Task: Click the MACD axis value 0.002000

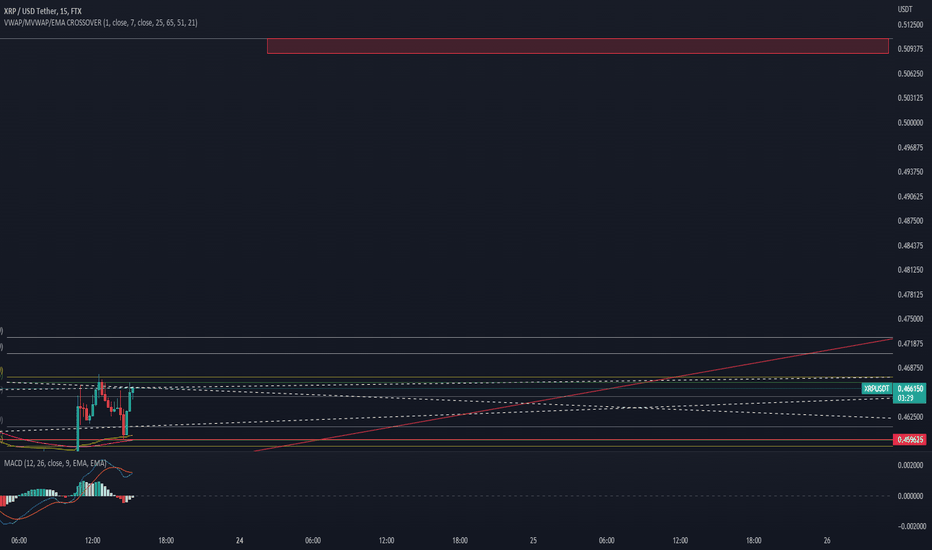Action: click(911, 465)
